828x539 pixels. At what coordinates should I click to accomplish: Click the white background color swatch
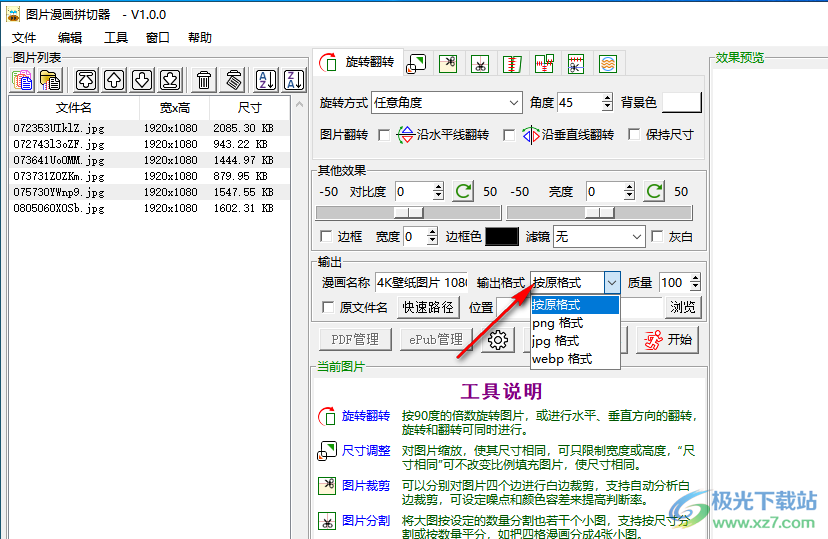pos(681,102)
